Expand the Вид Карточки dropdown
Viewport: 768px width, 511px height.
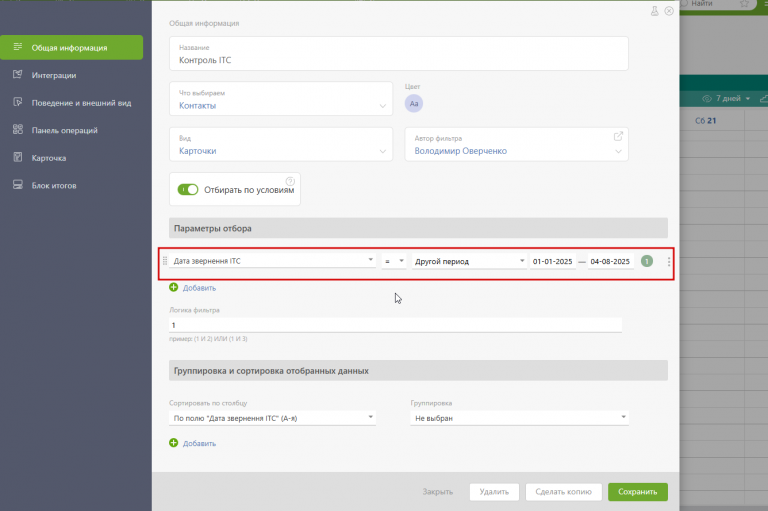pyautogui.click(x=281, y=144)
